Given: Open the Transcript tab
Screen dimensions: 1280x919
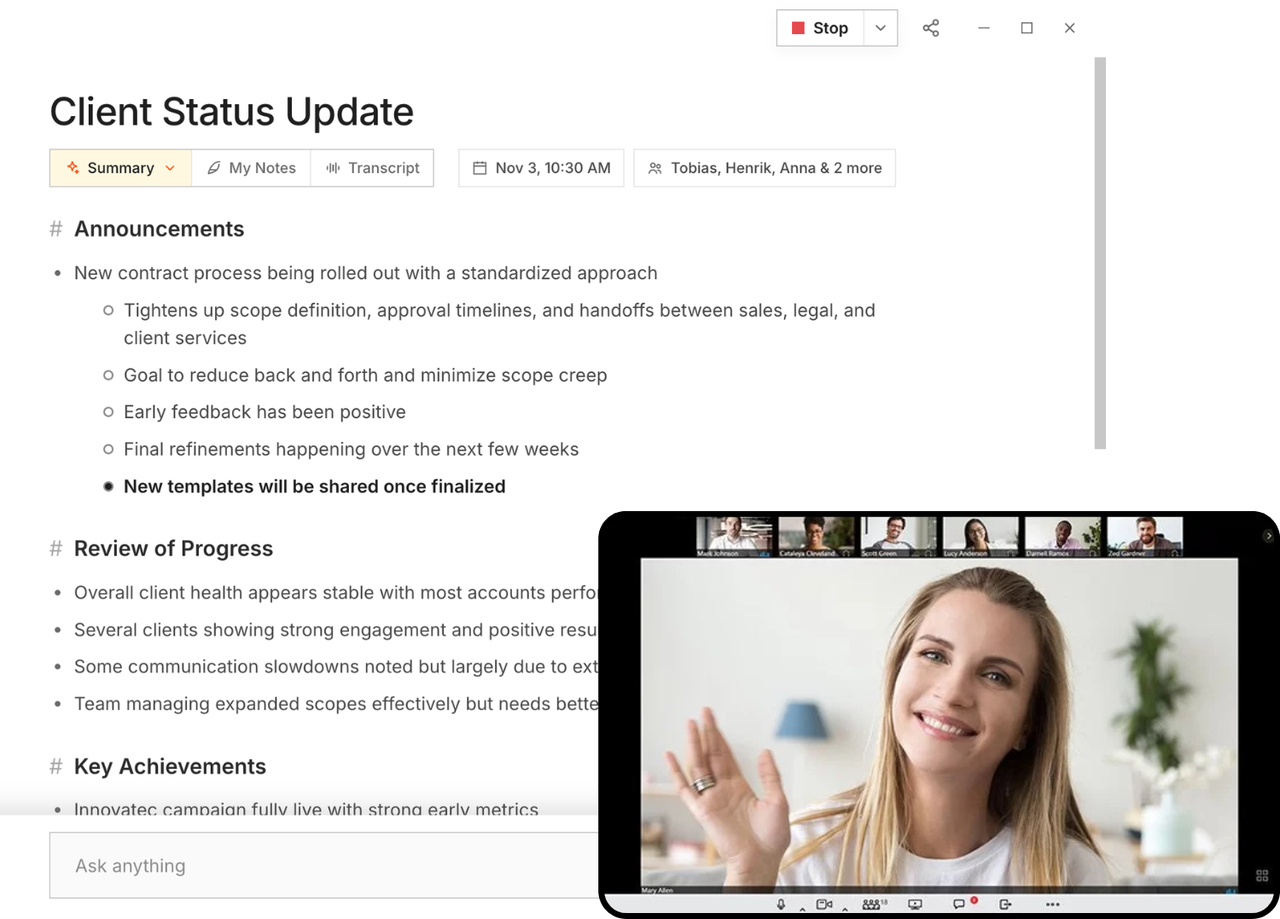Looking at the screenshot, I should pyautogui.click(x=372, y=168).
